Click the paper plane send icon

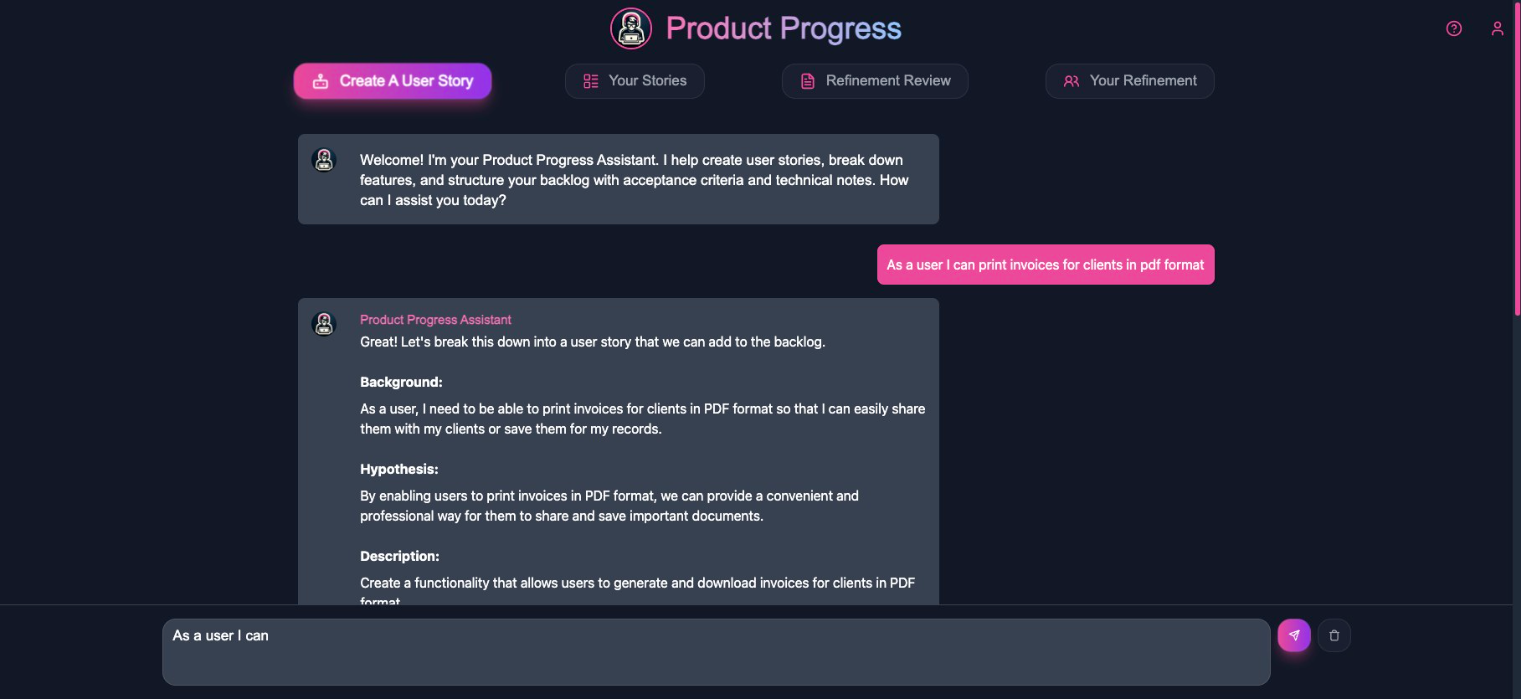(x=1294, y=635)
